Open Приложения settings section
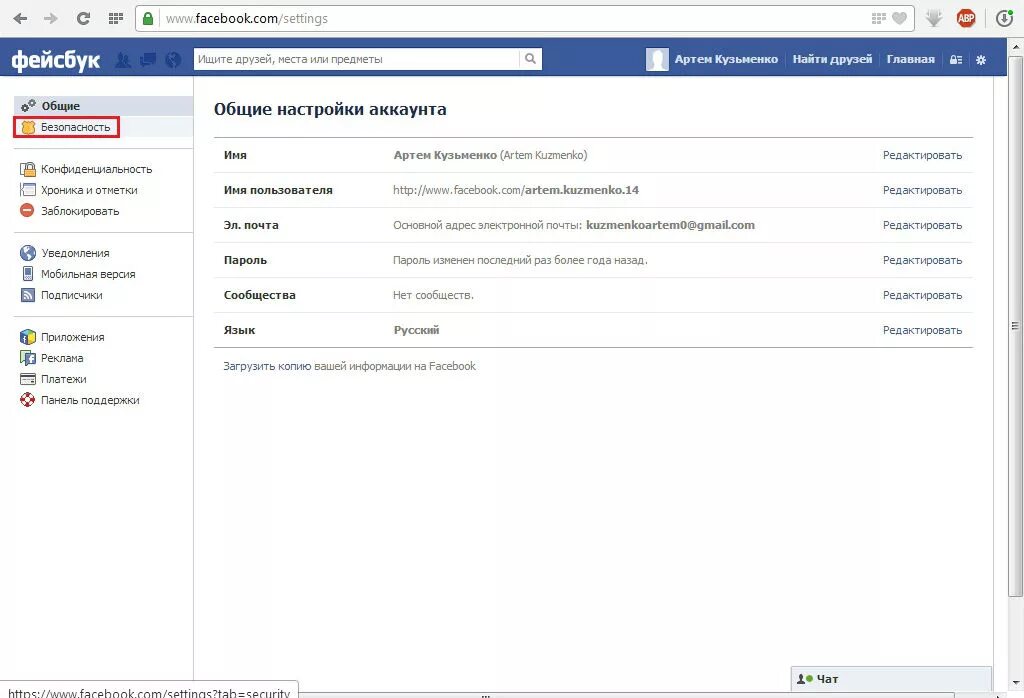 click(x=72, y=337)
